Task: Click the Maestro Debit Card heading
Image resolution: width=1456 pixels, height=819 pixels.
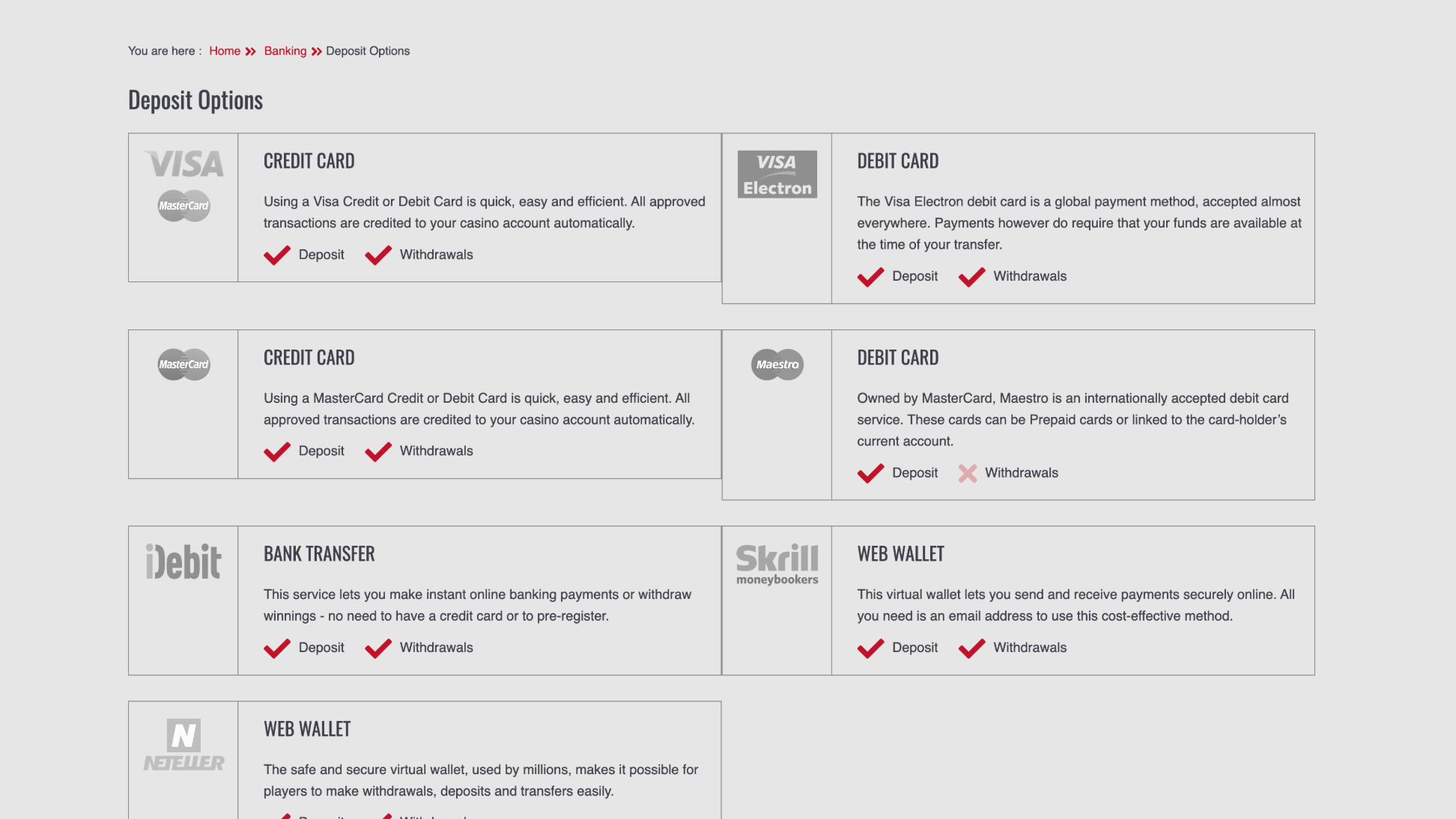Action: (x=897, y=358)
